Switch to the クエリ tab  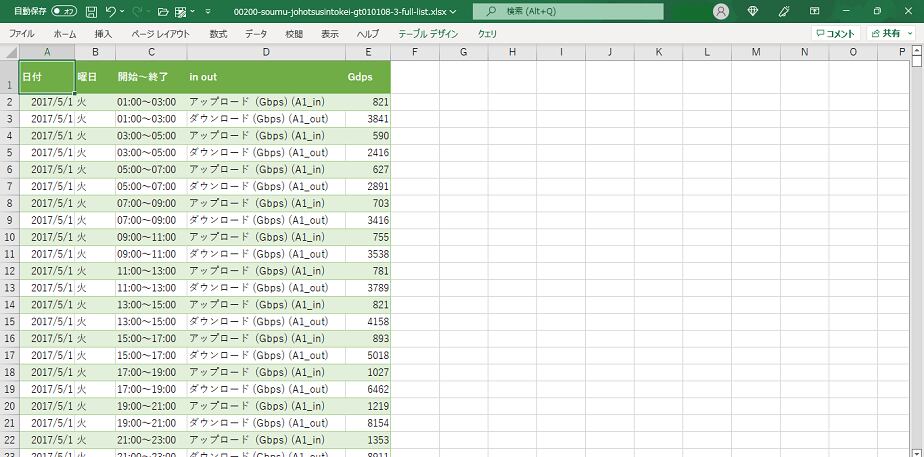click(x=487, y=34)
